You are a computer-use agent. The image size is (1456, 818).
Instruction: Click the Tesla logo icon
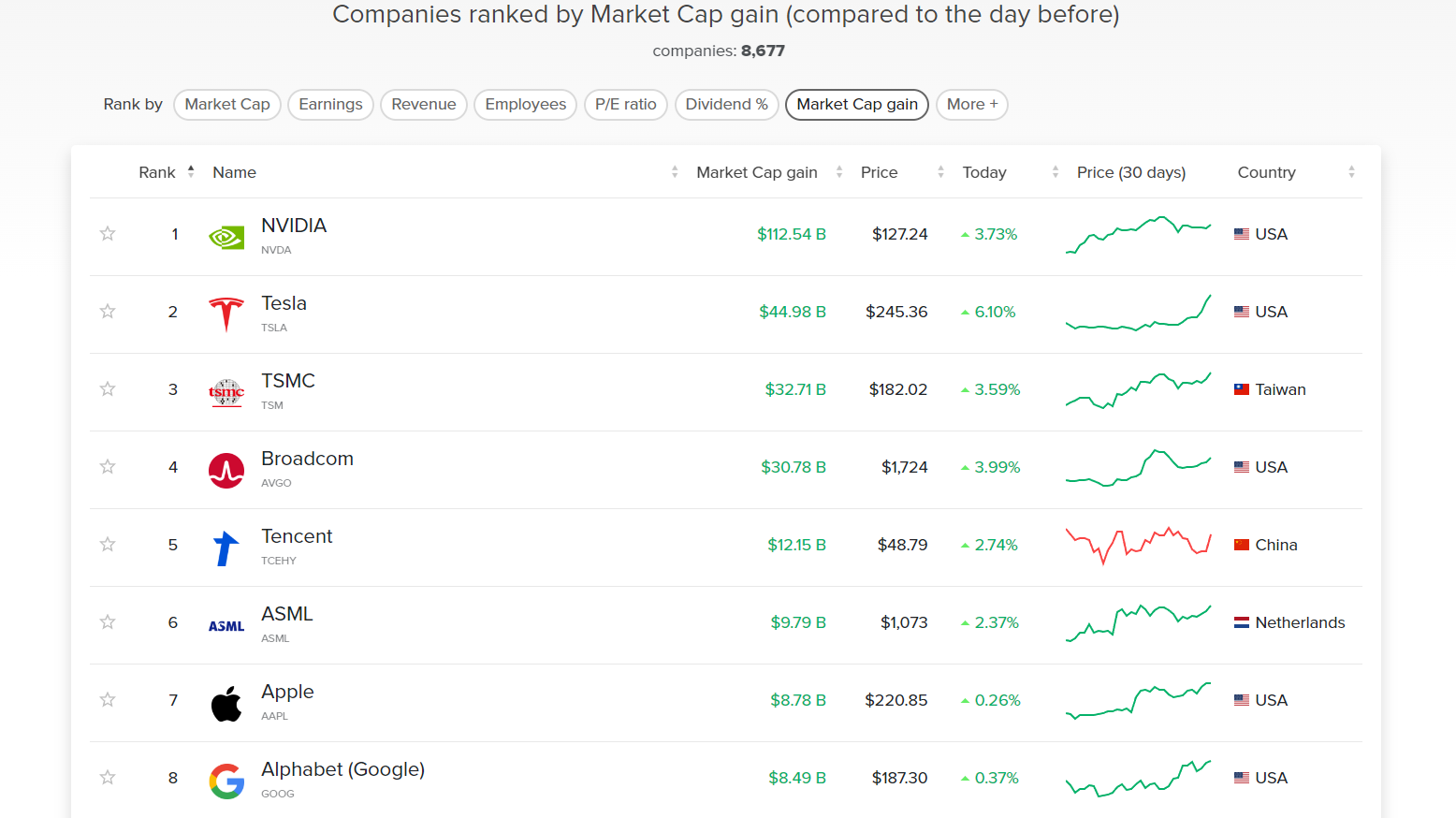pos(226,314)
